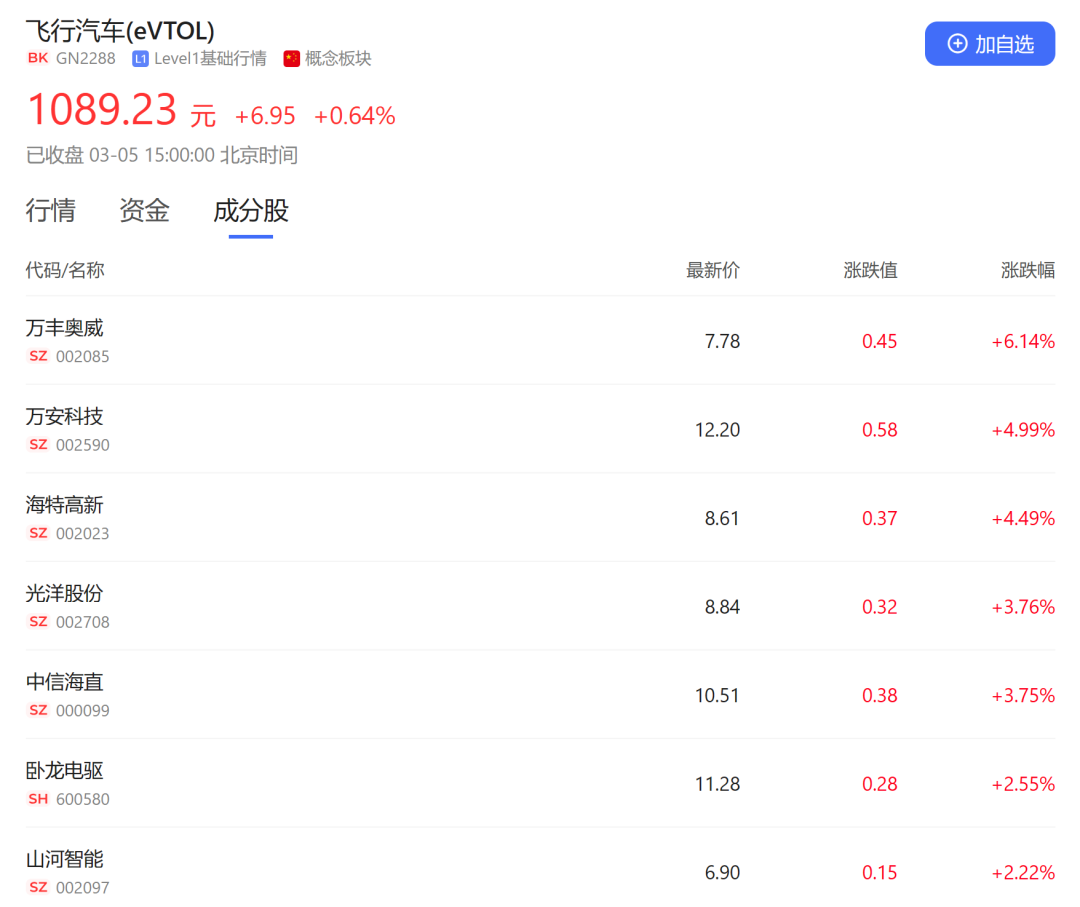Click the China flag icon beside 概念板块
Viewport: 1080px width, 907px height.
coord(291,59)
